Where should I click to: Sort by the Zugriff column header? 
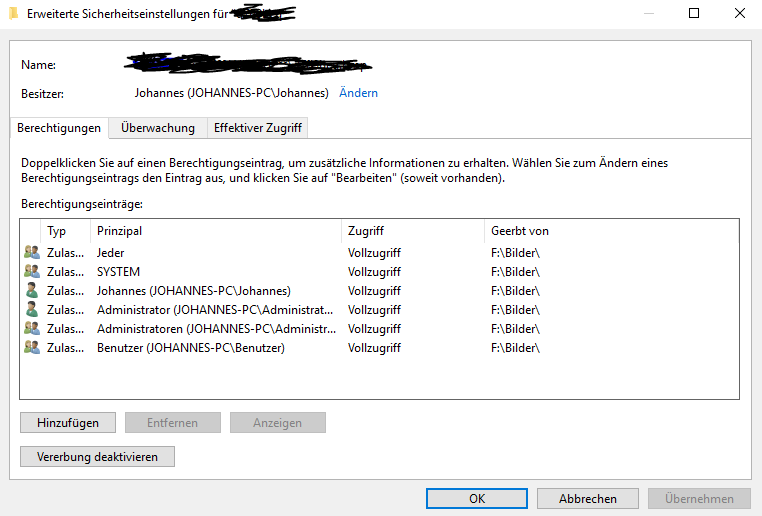[413, 231]
